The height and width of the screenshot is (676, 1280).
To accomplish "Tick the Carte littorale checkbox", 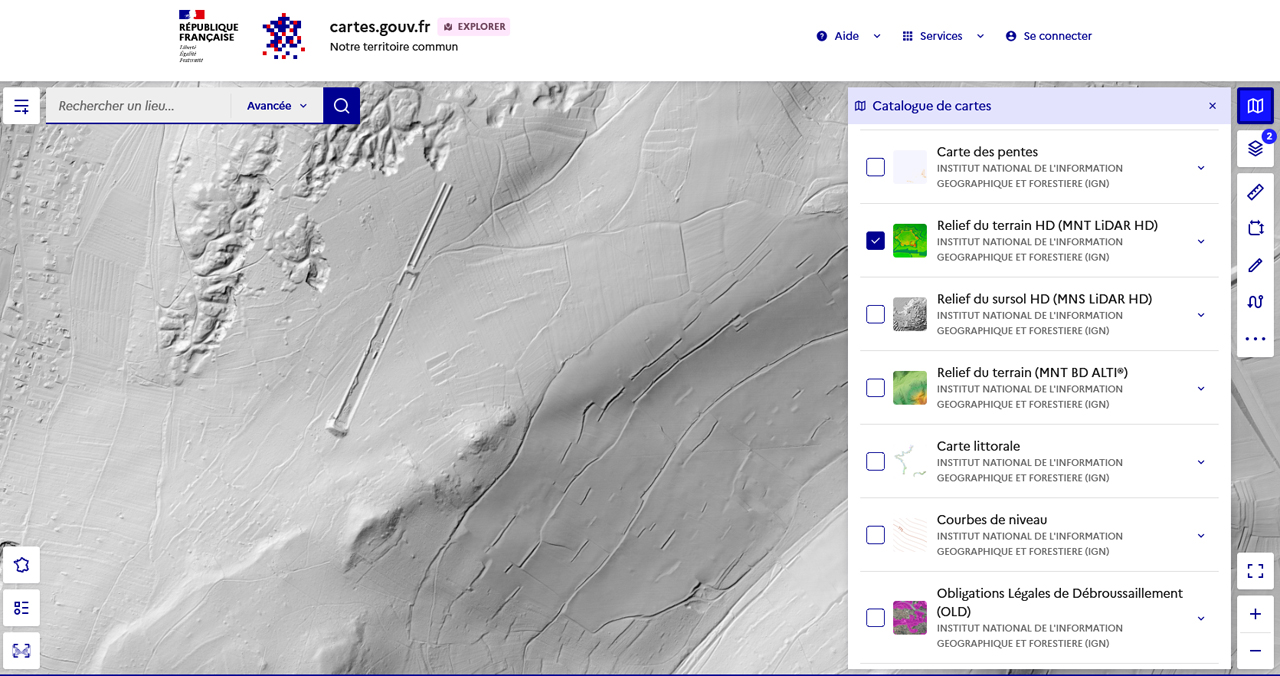I will click(875, 461).
